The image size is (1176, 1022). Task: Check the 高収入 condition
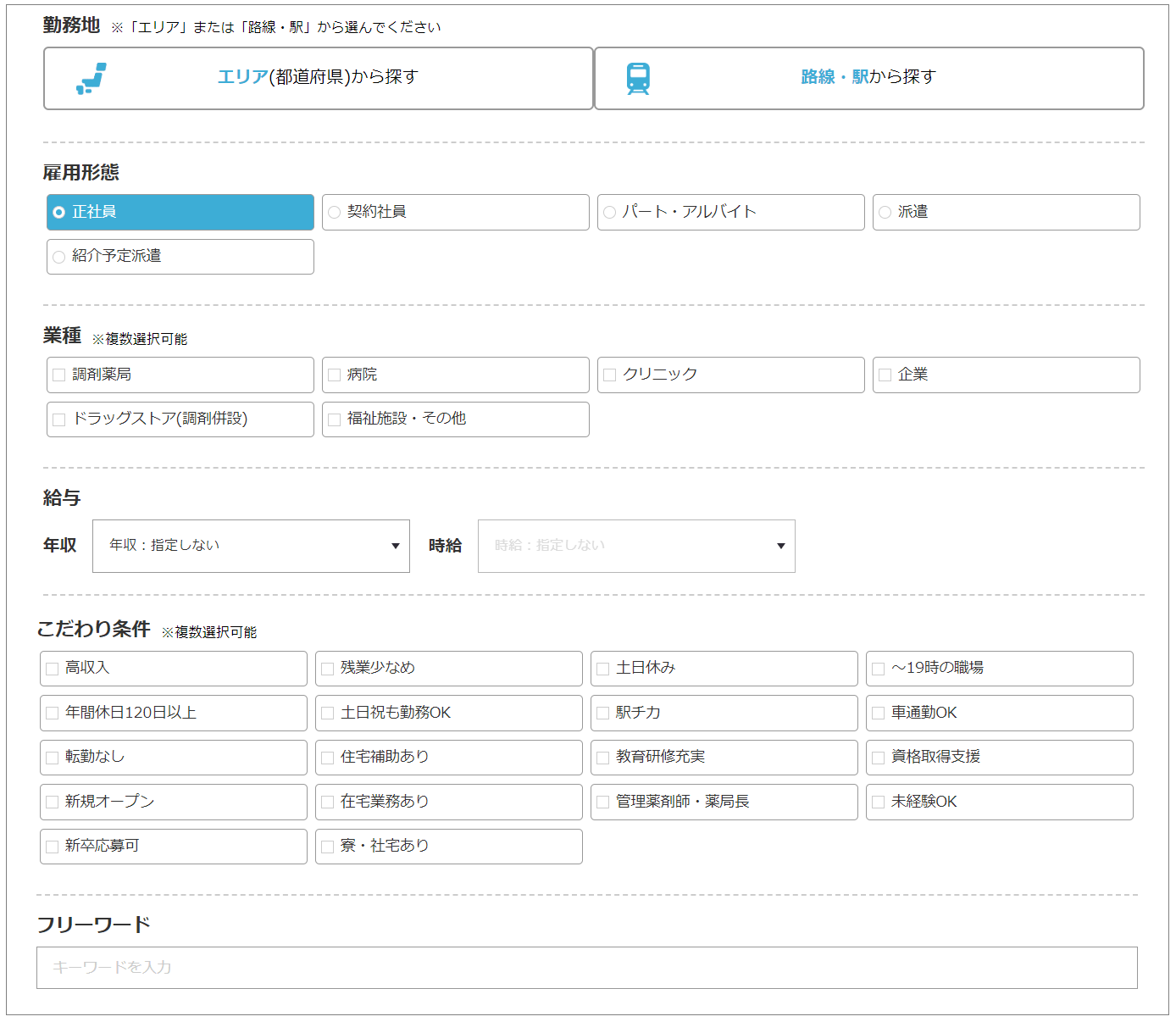click(174, 668)
